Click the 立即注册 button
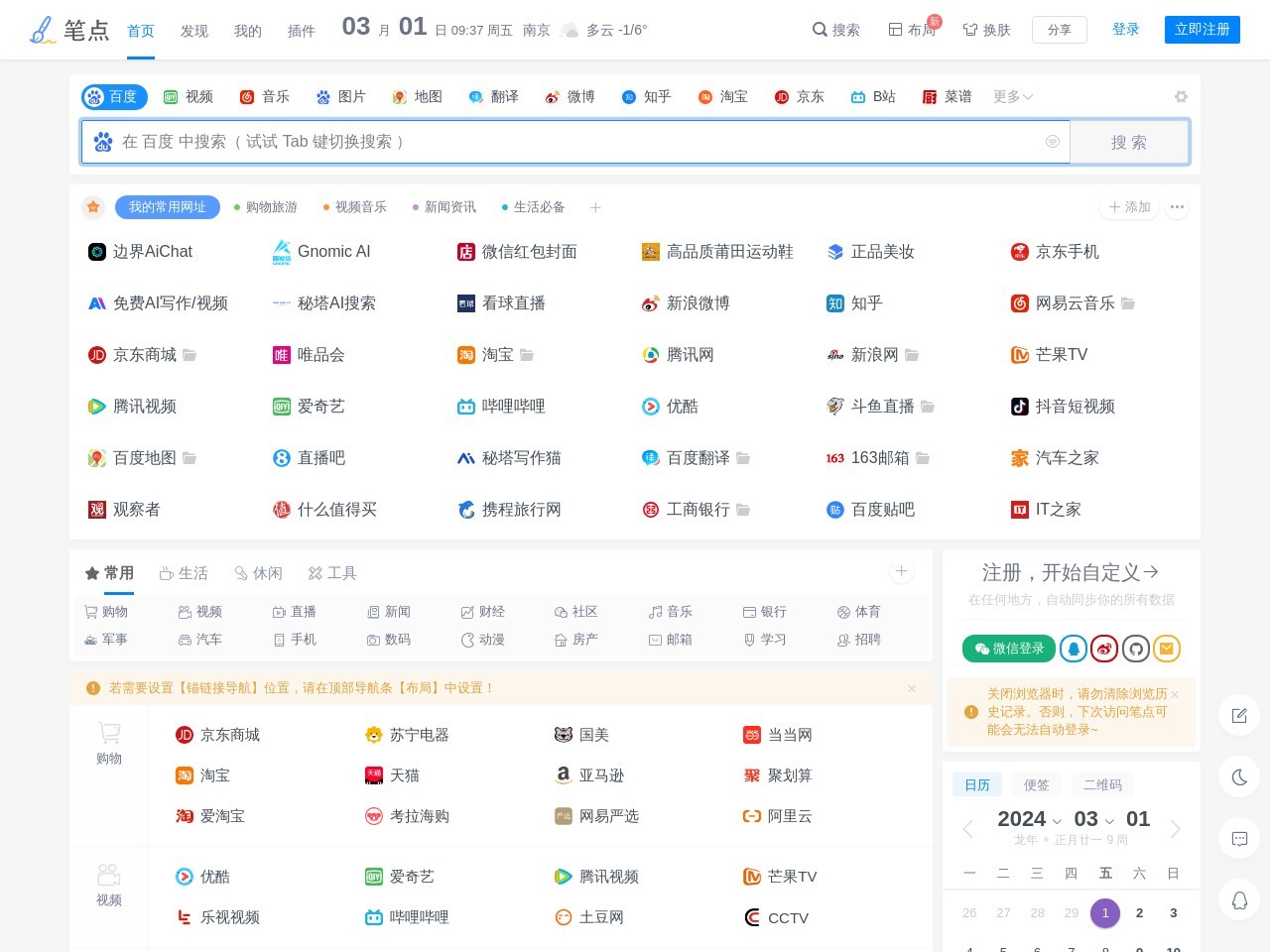This screenshot has width=1270, height=952. click(1203, 30)
